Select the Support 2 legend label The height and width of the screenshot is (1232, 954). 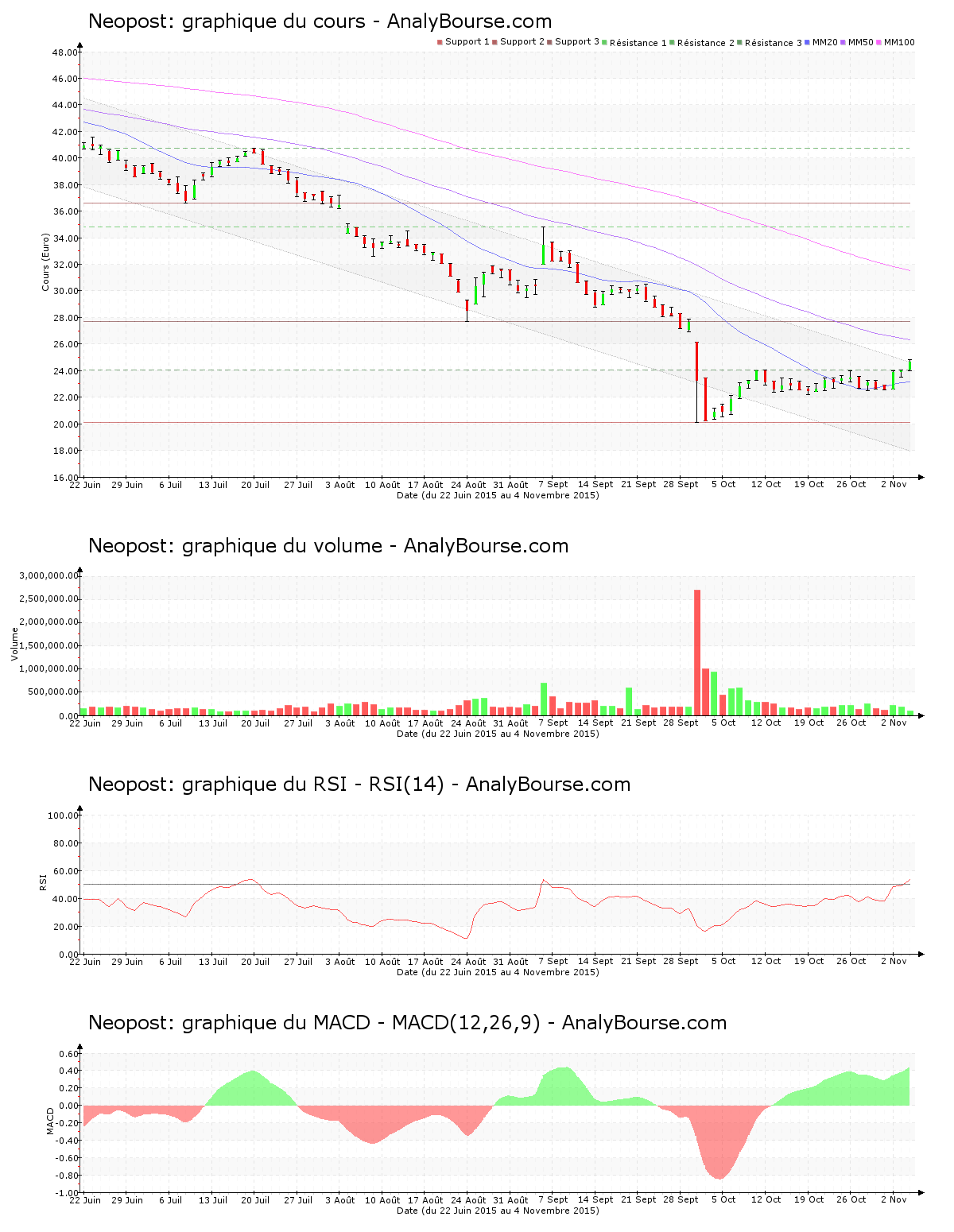pyautogui.click(x=522, y=42)
